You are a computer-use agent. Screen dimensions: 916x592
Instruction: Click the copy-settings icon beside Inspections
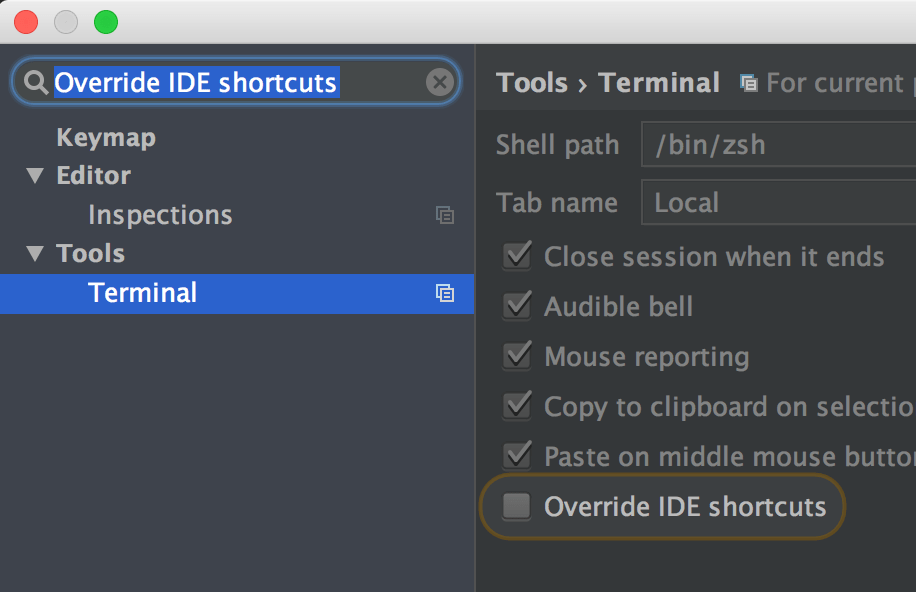pos(445,215)
